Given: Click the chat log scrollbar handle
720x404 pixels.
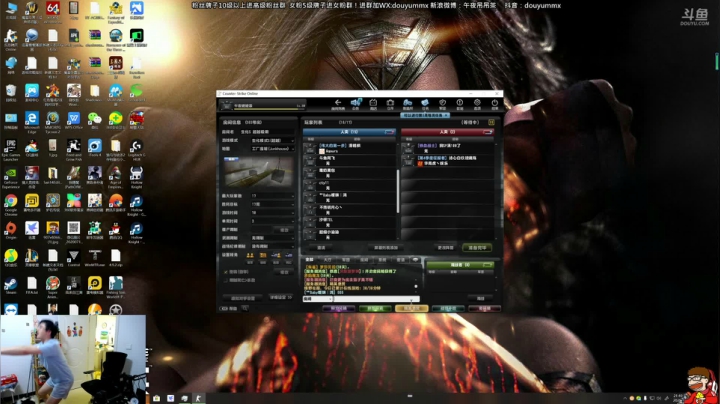Looking at the screenshot, I should (x=416, y=286).
